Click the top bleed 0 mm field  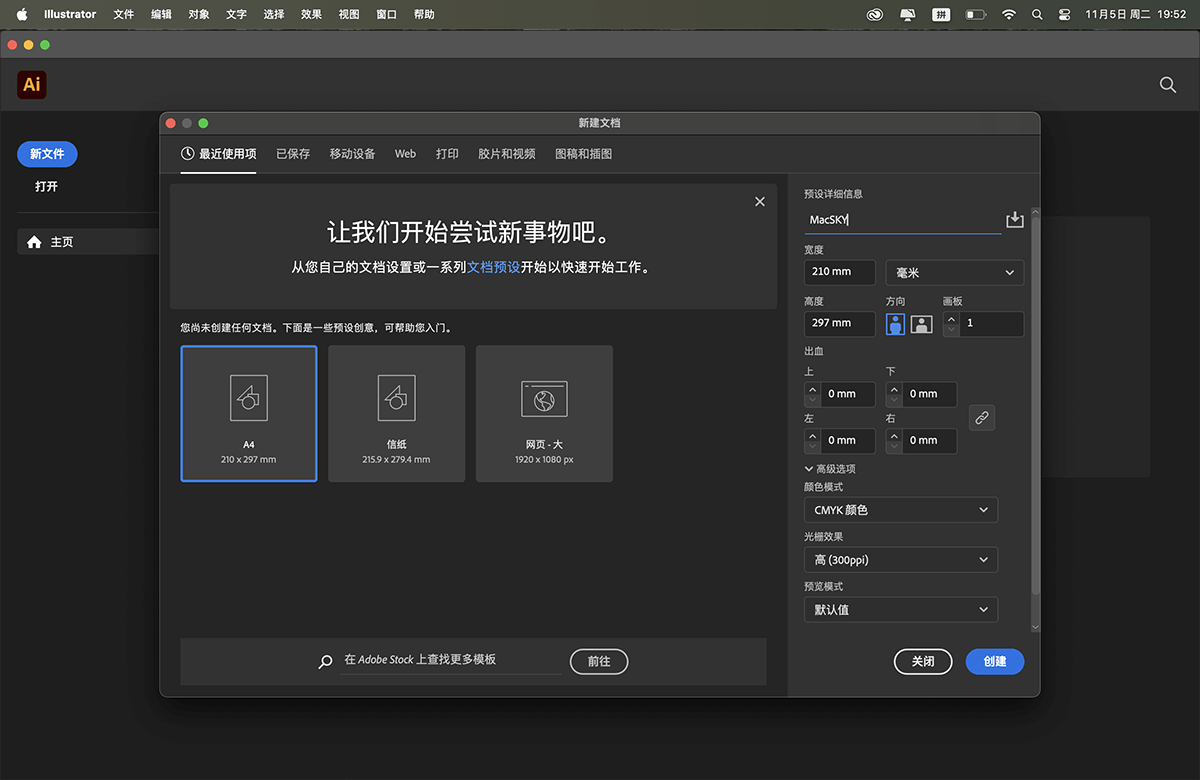click(x=848, y=394)
